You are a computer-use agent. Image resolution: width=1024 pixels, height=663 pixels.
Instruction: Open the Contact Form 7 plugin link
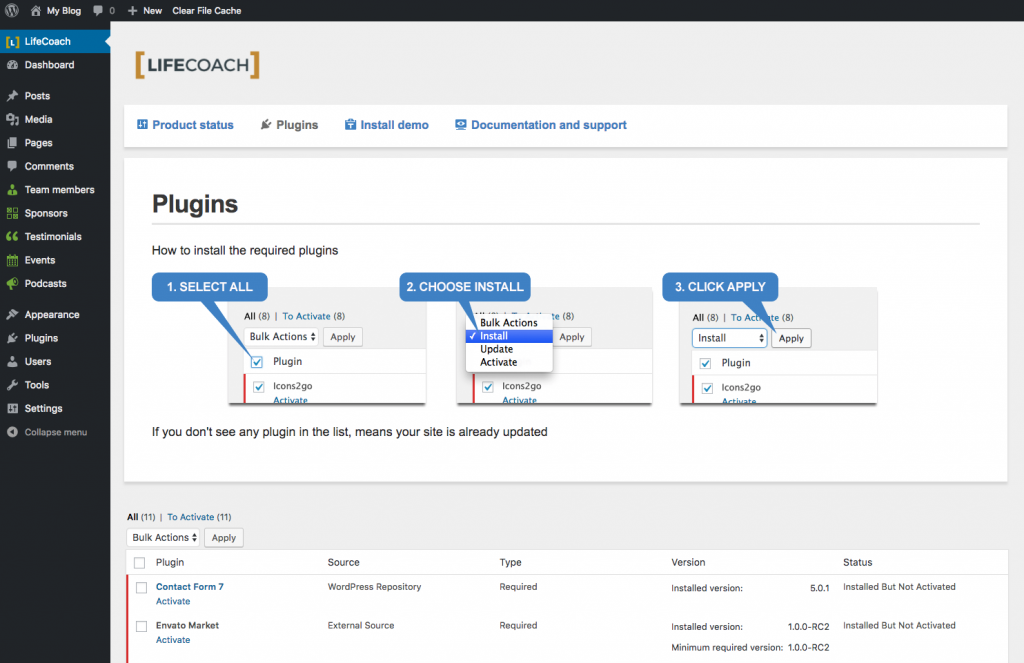pos(189,587)
